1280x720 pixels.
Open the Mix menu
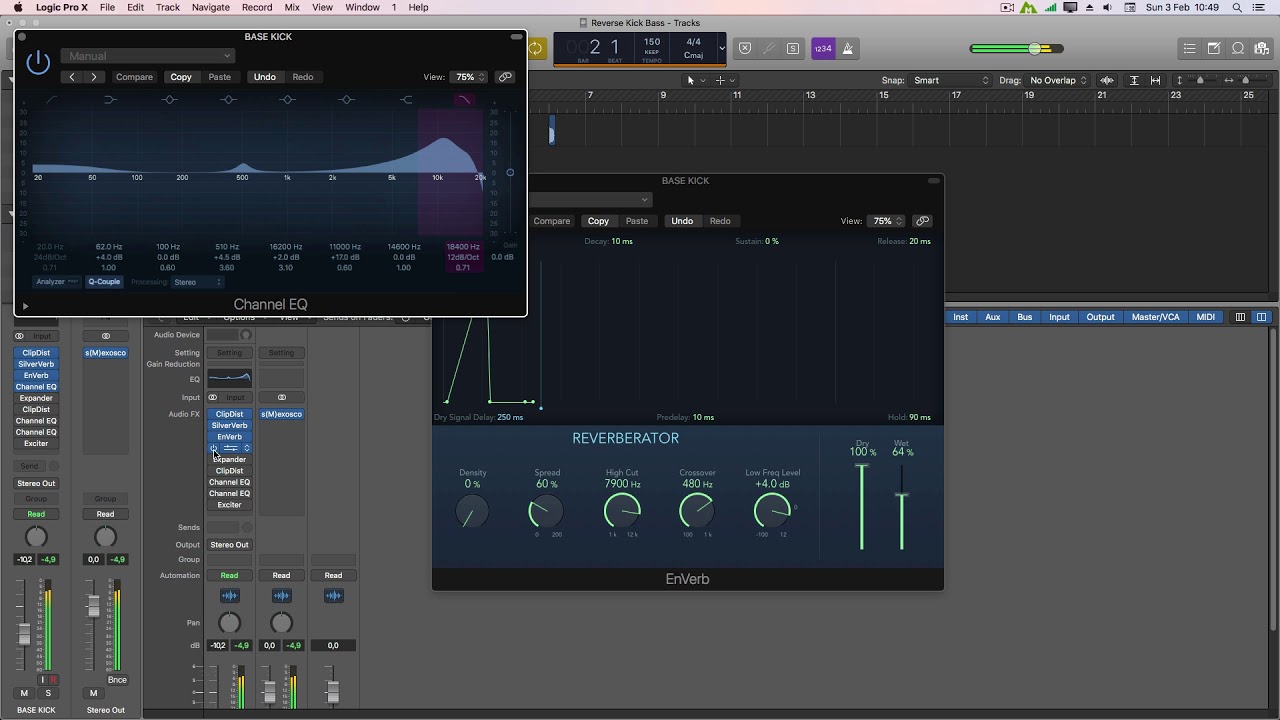tap(292, 7)
